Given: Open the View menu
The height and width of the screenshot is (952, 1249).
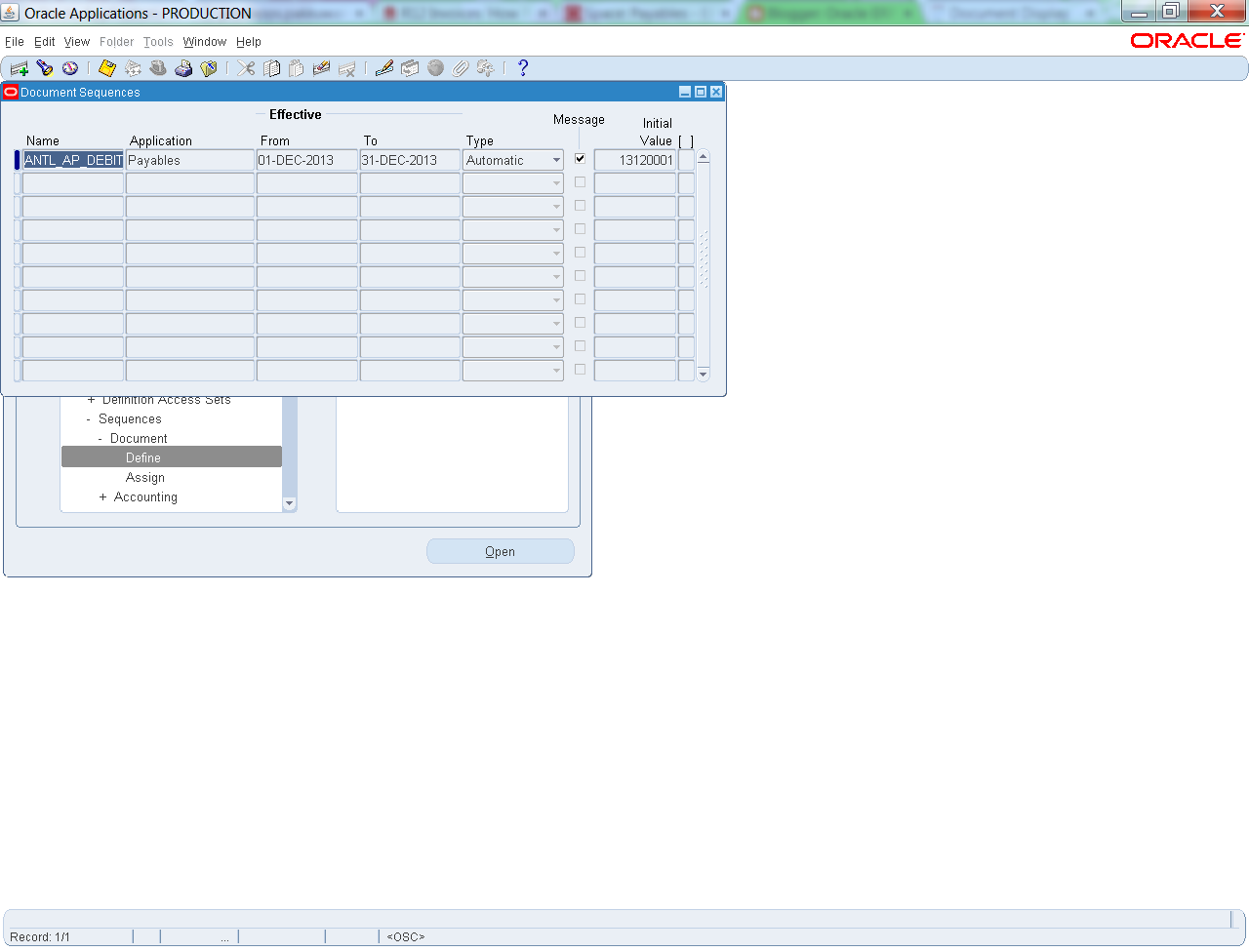Looking at the screenshot, I should point(77,42).
